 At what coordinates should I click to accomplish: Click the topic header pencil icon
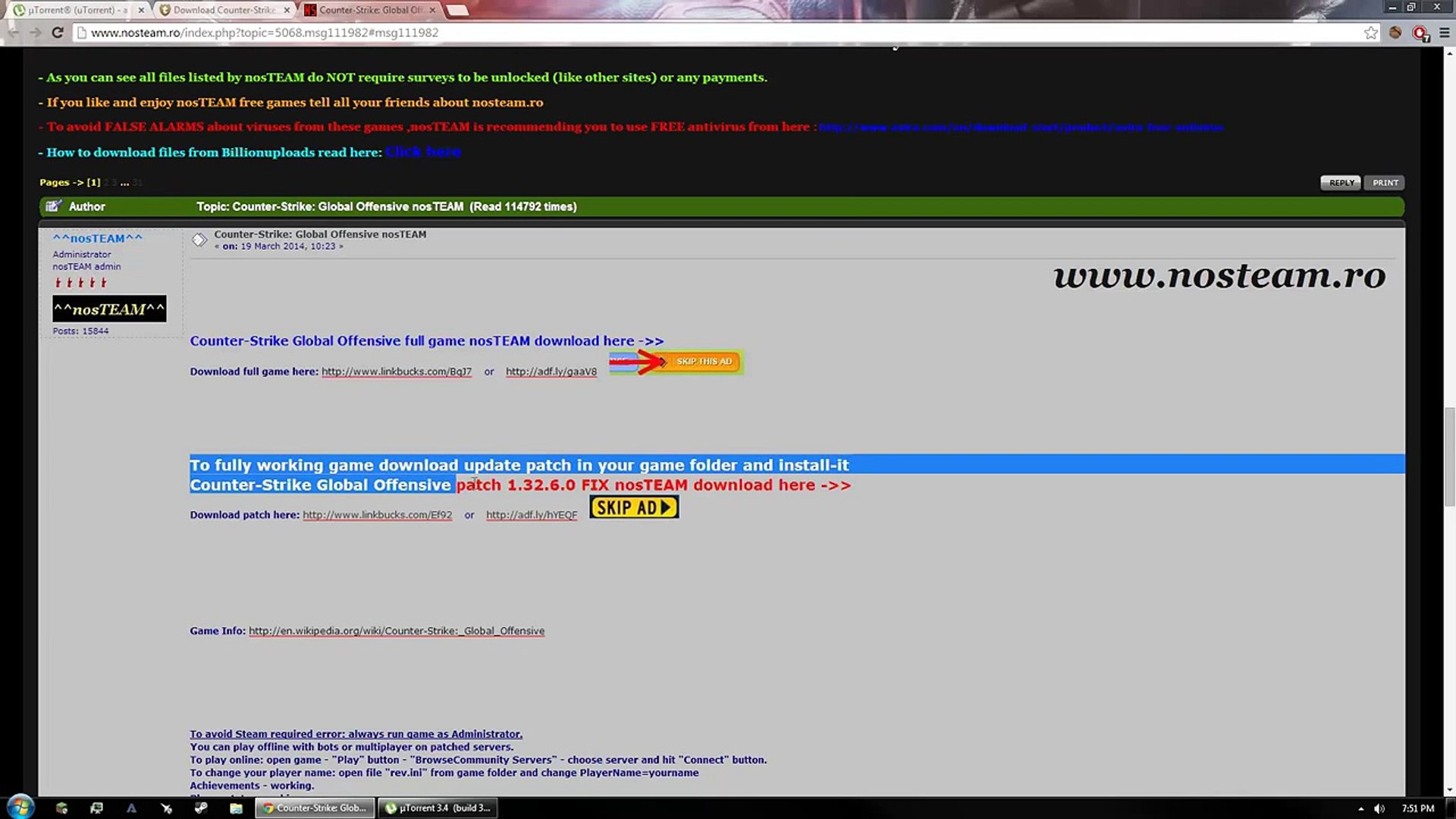click(x=53, y=206)
